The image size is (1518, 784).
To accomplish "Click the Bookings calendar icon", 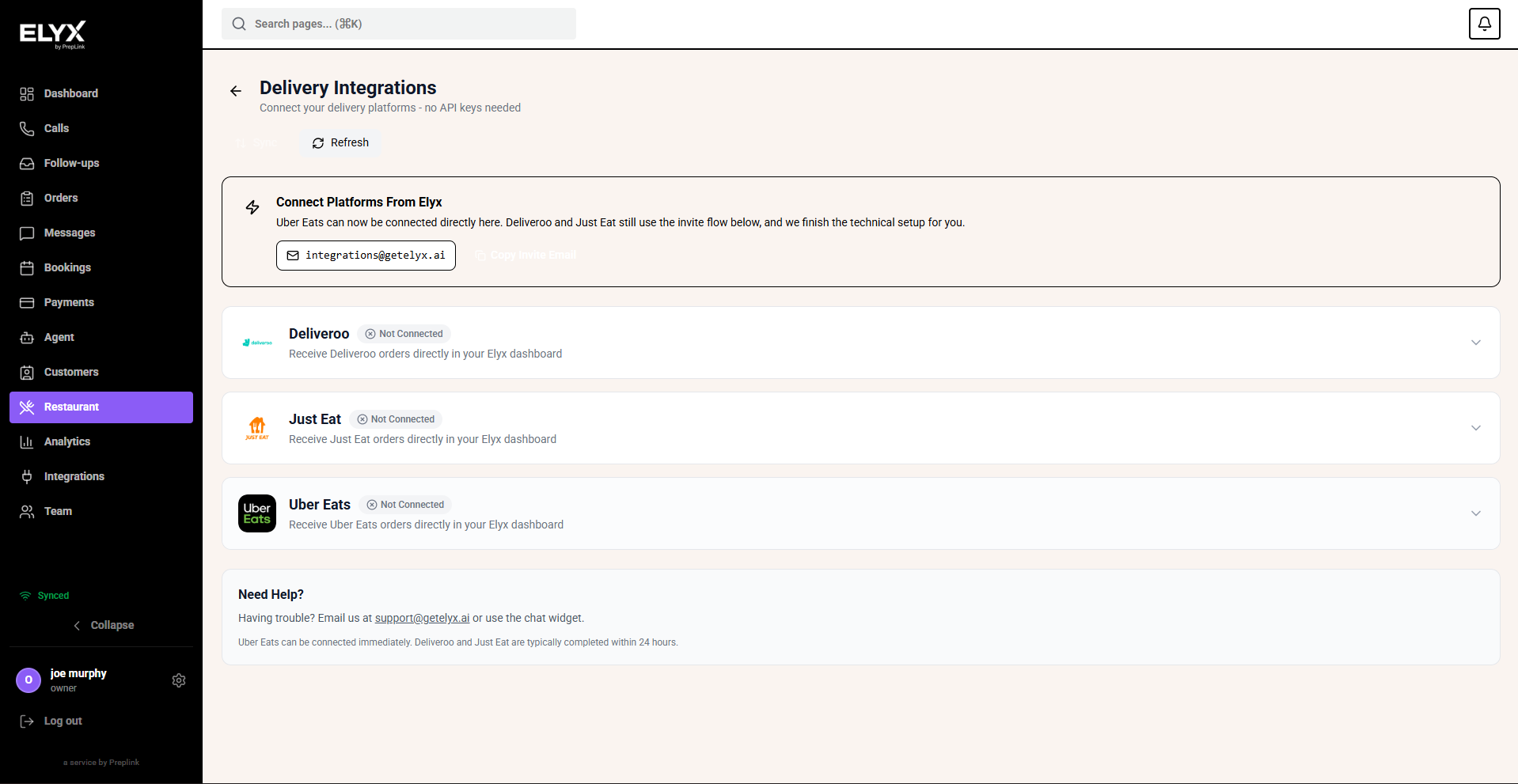I will click(x=27, y=268).
